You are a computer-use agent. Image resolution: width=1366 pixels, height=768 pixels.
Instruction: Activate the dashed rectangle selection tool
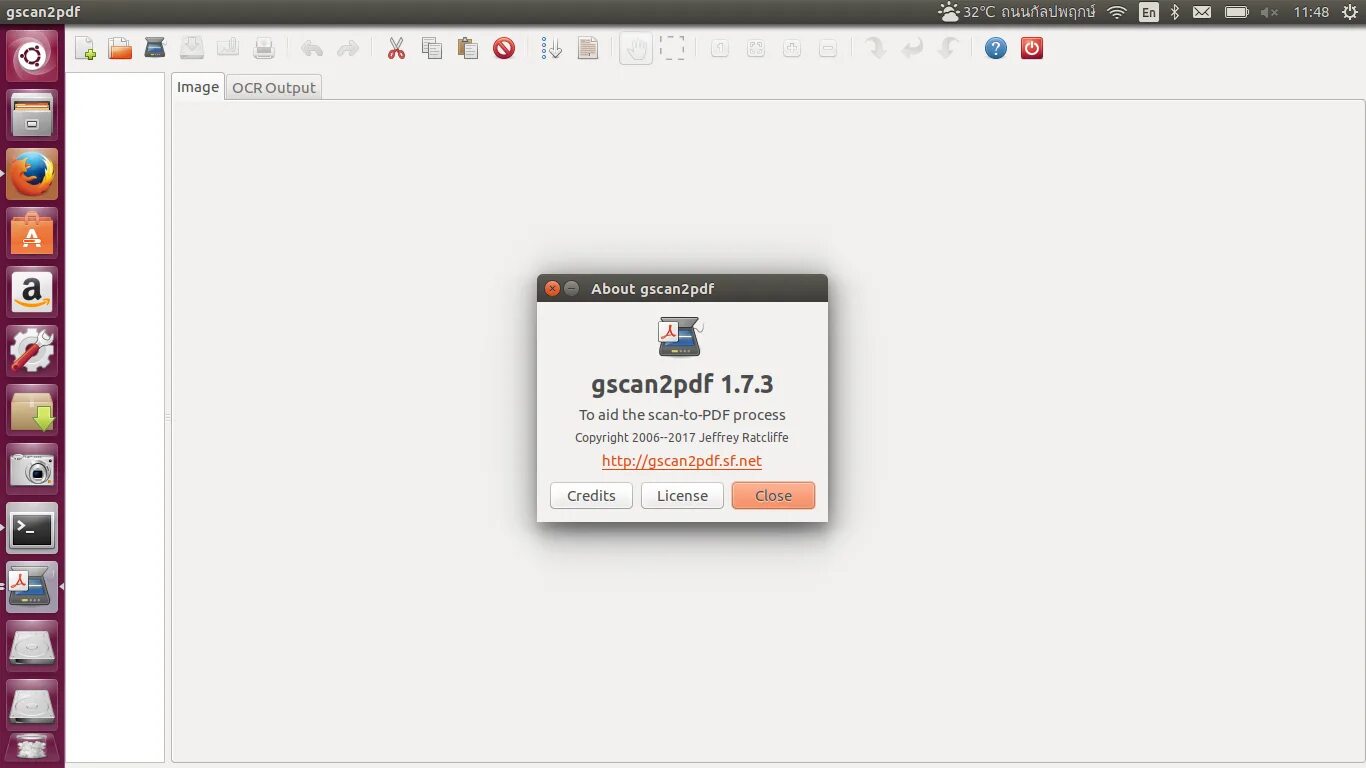click(x=672, y=48)
